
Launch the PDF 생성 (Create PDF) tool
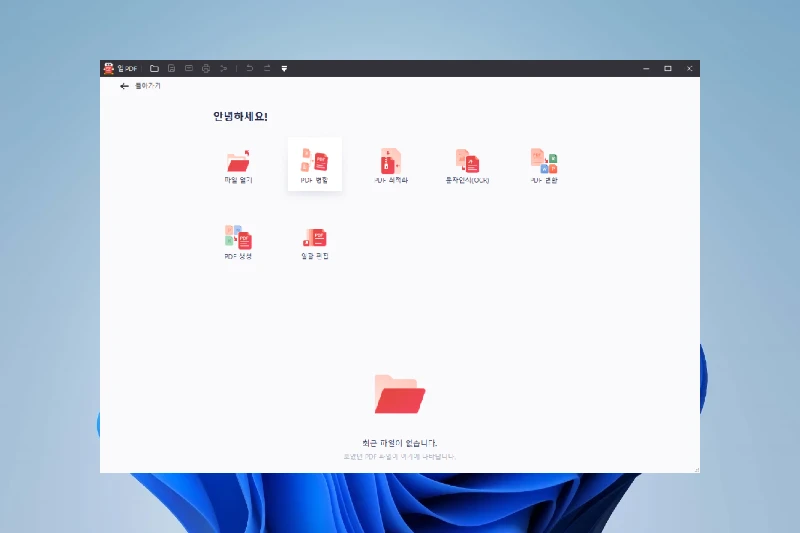pyautogui.click(x=238, y=241)
